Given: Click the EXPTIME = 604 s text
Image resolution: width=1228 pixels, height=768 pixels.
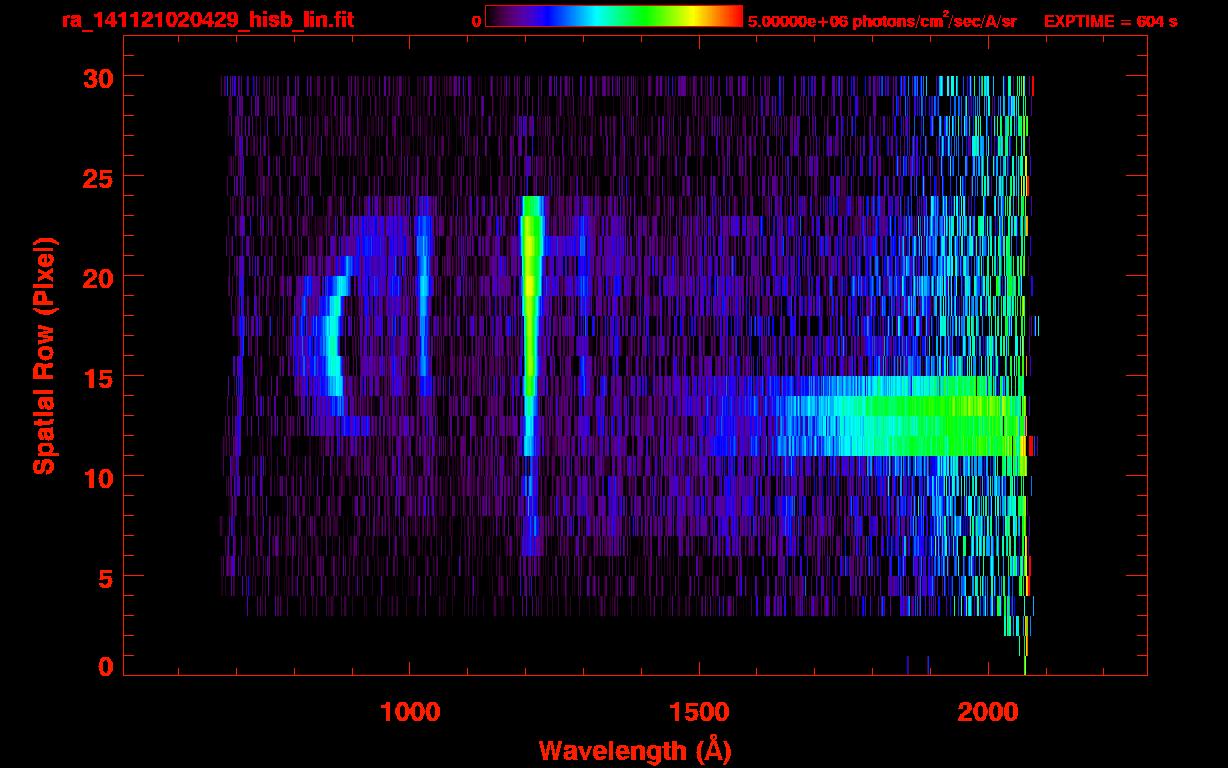Looking at the screenshot, I should [x=1110, y=21].
